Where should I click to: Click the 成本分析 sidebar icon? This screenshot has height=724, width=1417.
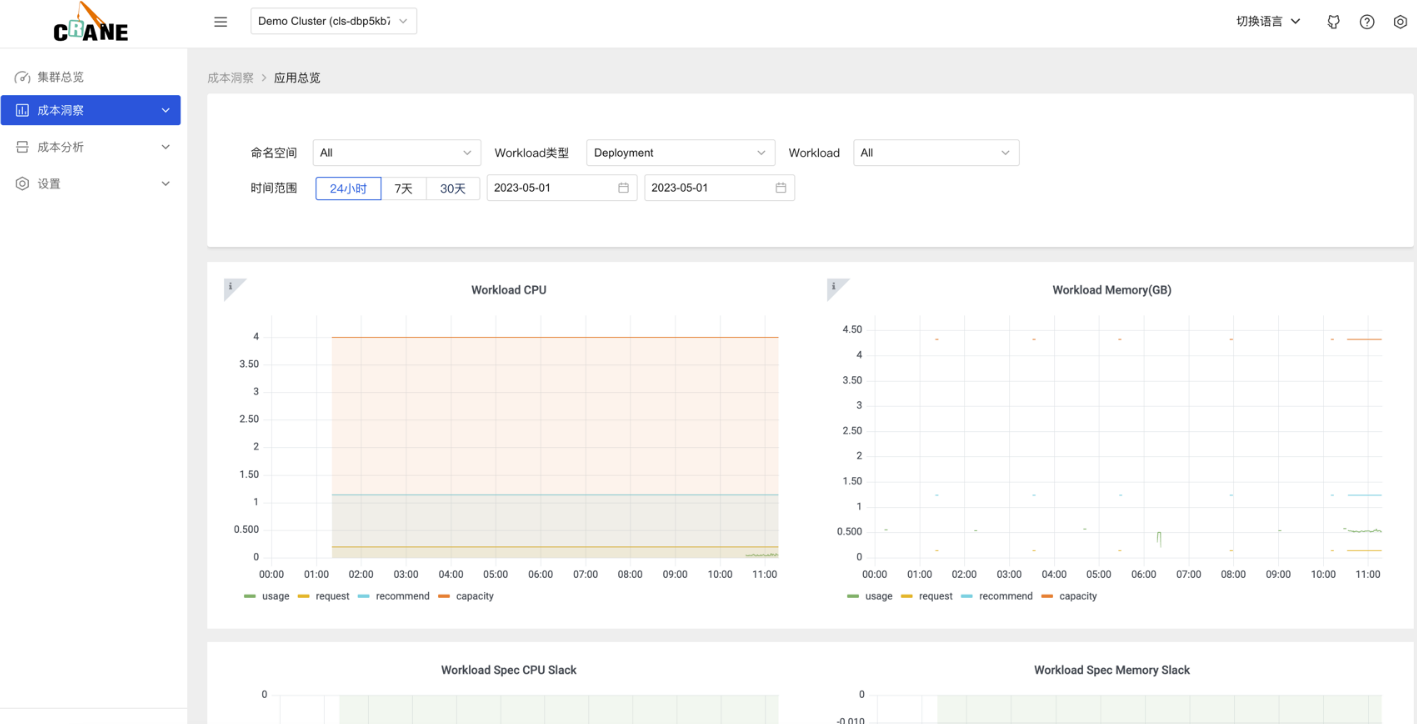point(22,147)
